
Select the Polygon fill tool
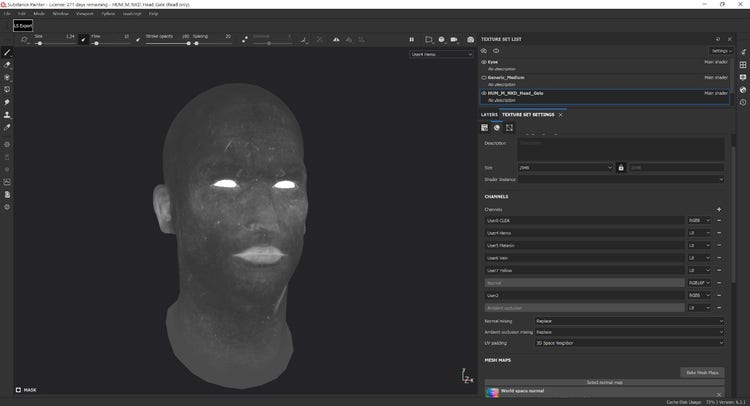[x=7, y=89]
